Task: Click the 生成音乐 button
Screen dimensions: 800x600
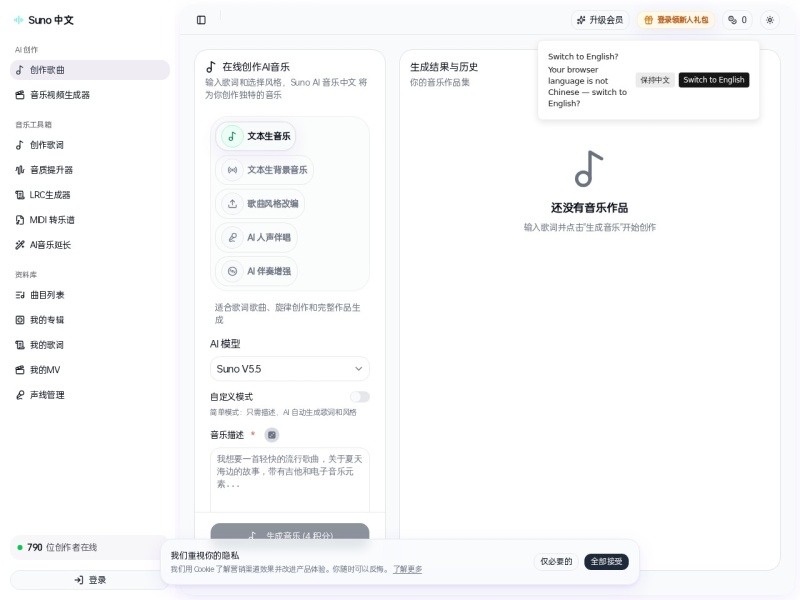Action: click(x=290, y=532)
